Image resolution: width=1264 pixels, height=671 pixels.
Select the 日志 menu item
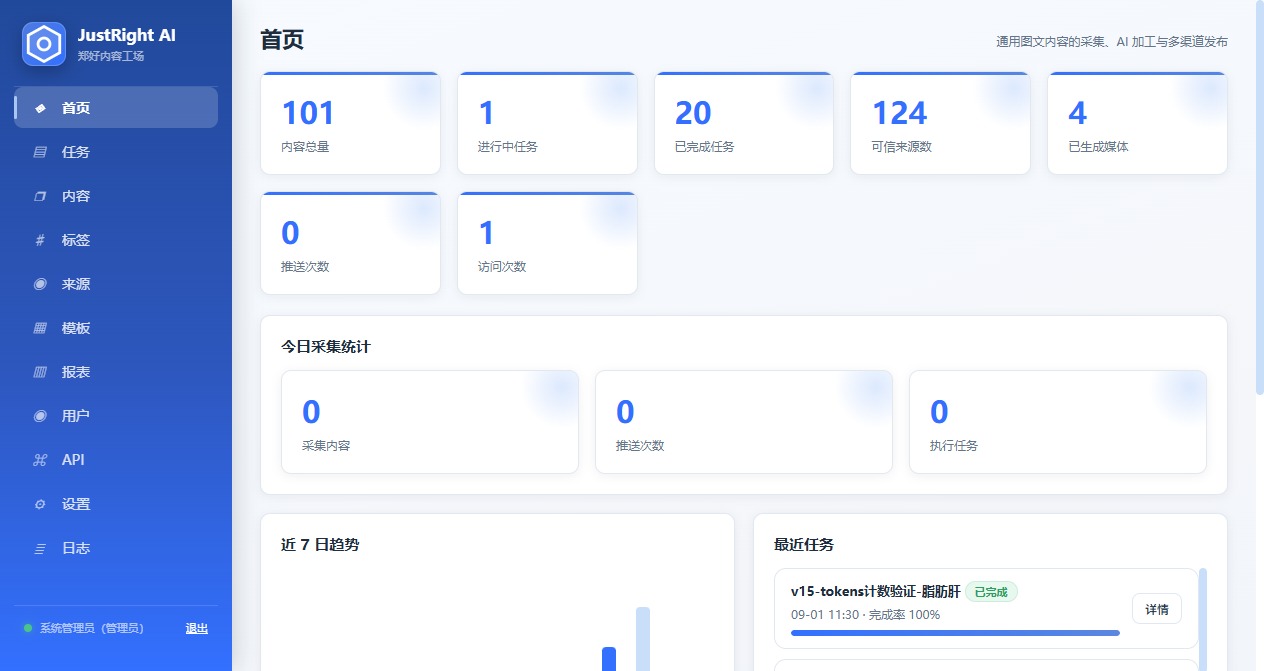point(116,548)
